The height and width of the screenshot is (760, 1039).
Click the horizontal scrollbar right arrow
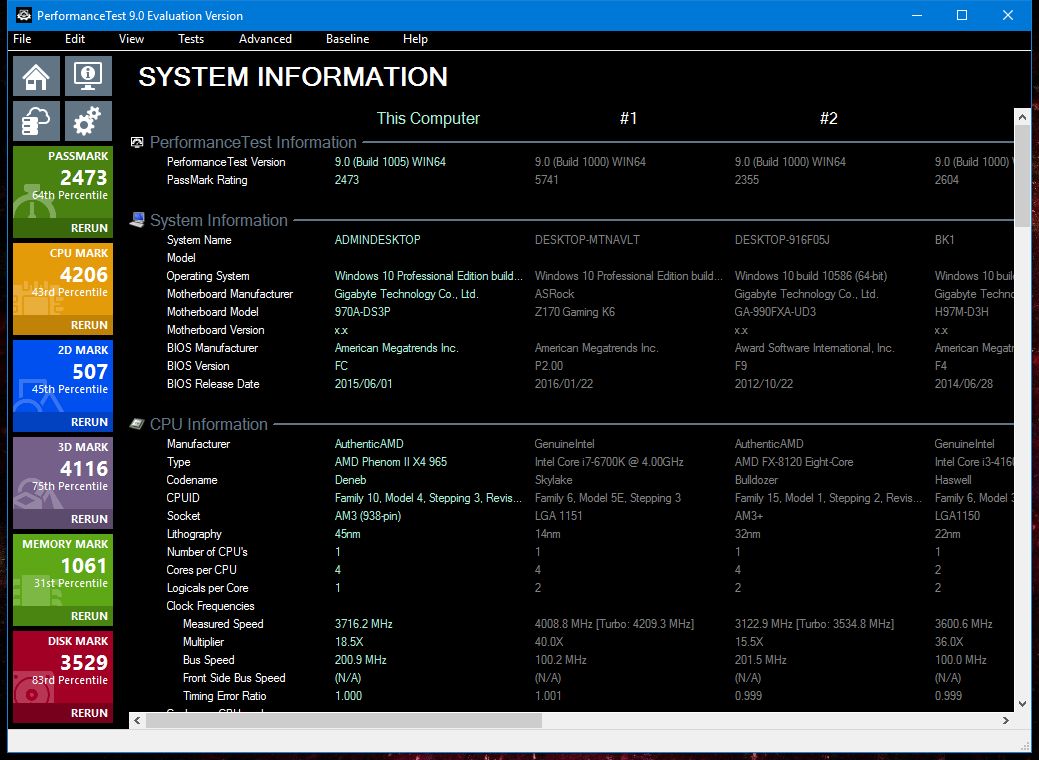[x=1006, y=720]
